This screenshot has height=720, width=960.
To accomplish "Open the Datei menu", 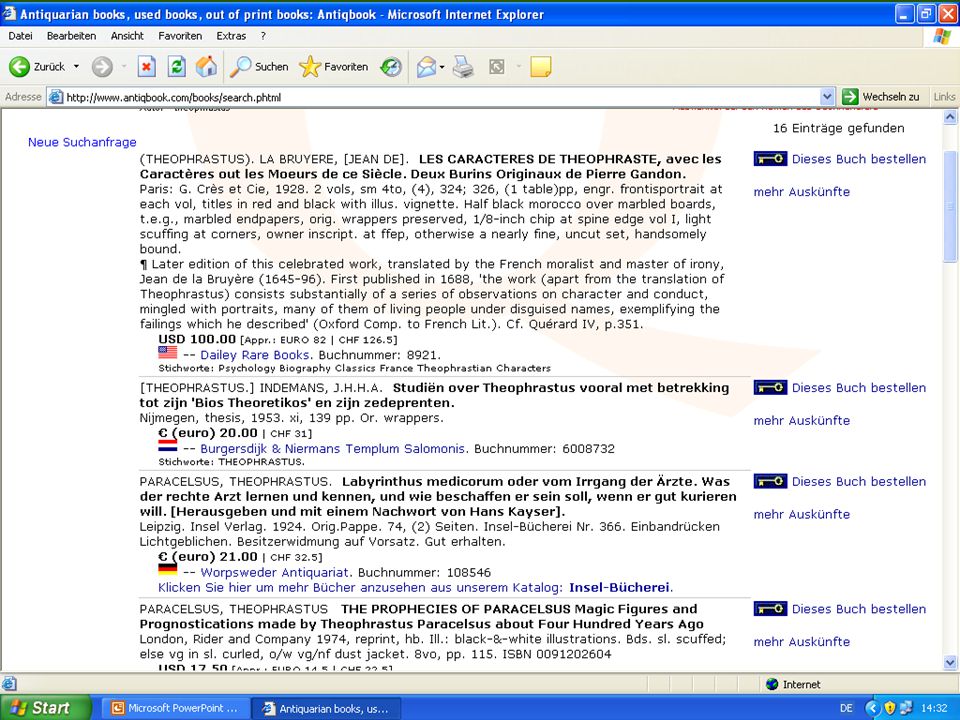I will click(x=20, y=36).
